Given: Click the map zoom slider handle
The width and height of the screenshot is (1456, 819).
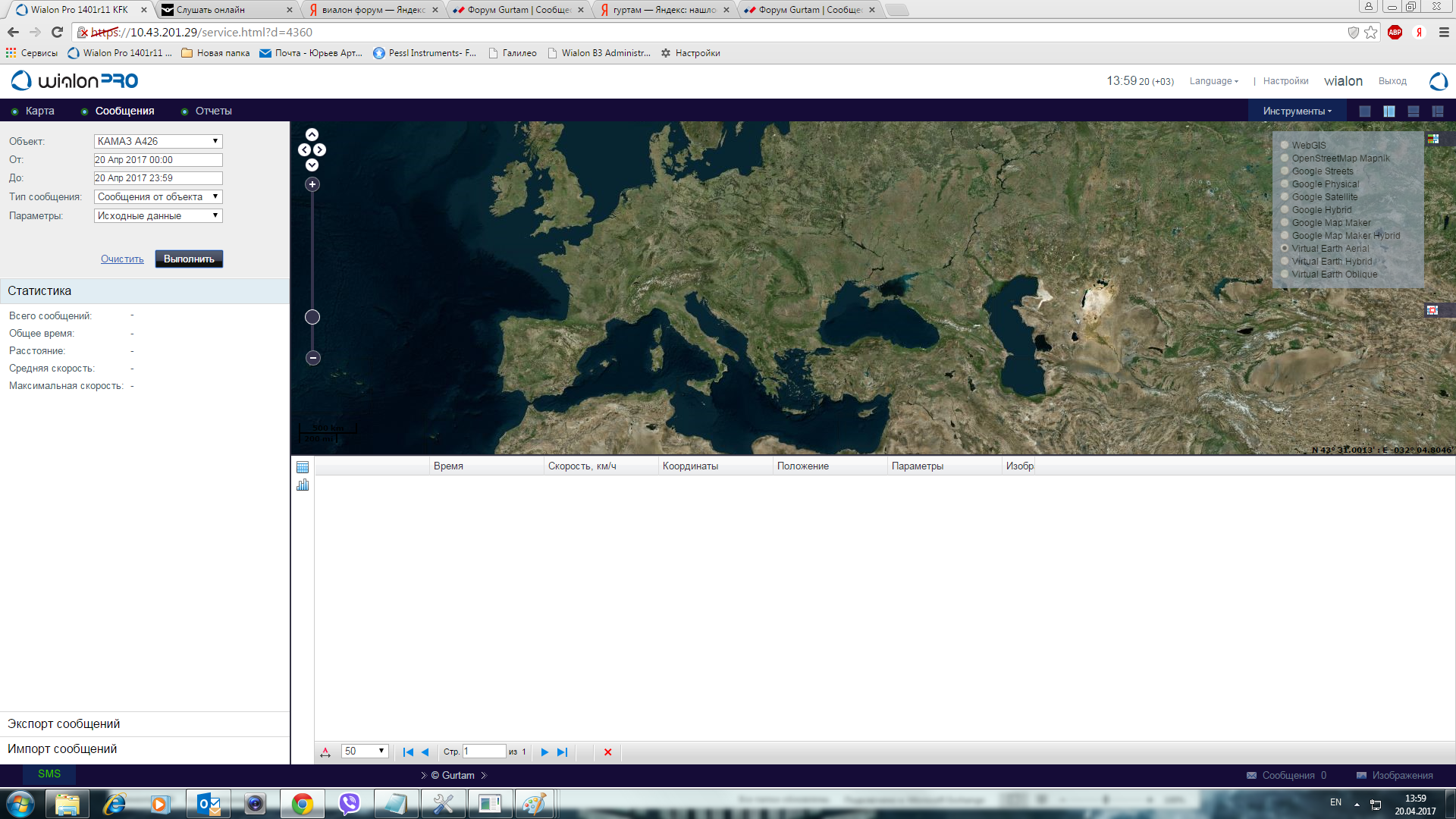Looking at the screenshot, I should click(x=312, y=317).
